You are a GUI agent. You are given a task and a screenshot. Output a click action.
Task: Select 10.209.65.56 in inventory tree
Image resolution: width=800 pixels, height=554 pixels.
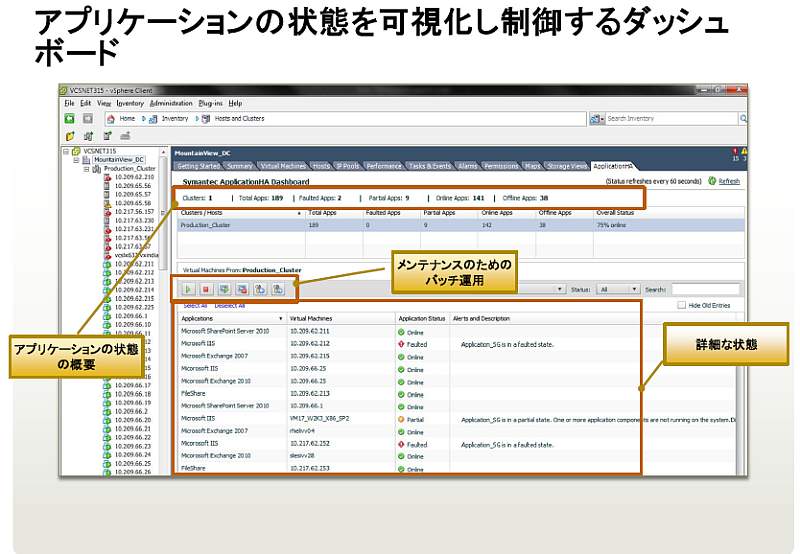click(x=133, y=186)
